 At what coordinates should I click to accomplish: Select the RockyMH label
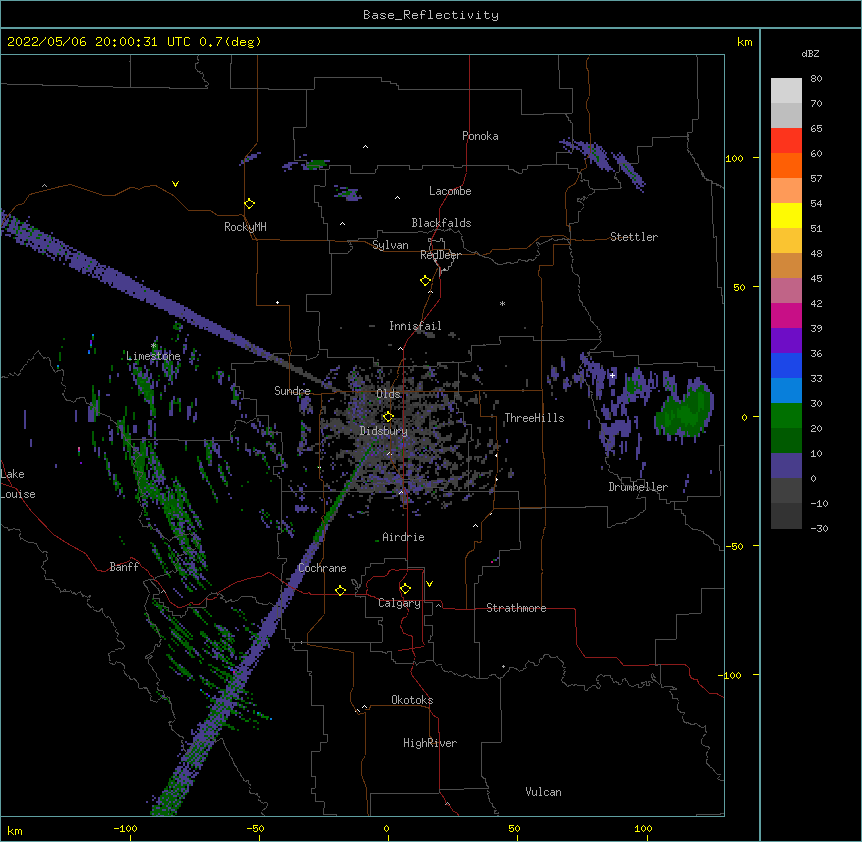pyautogui.click(x=245, y=227)
